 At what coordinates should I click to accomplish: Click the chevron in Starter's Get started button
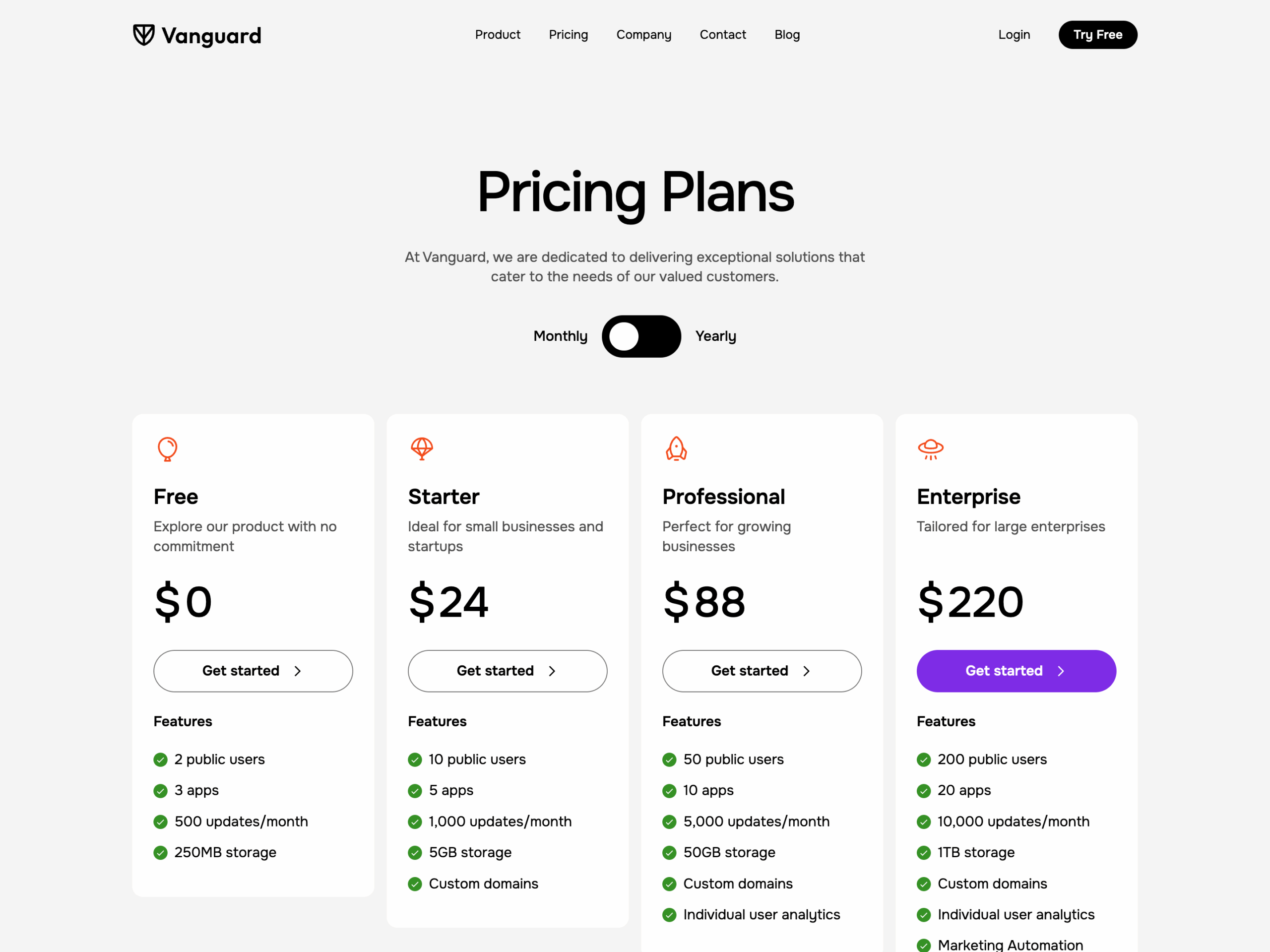coord(551,671)
